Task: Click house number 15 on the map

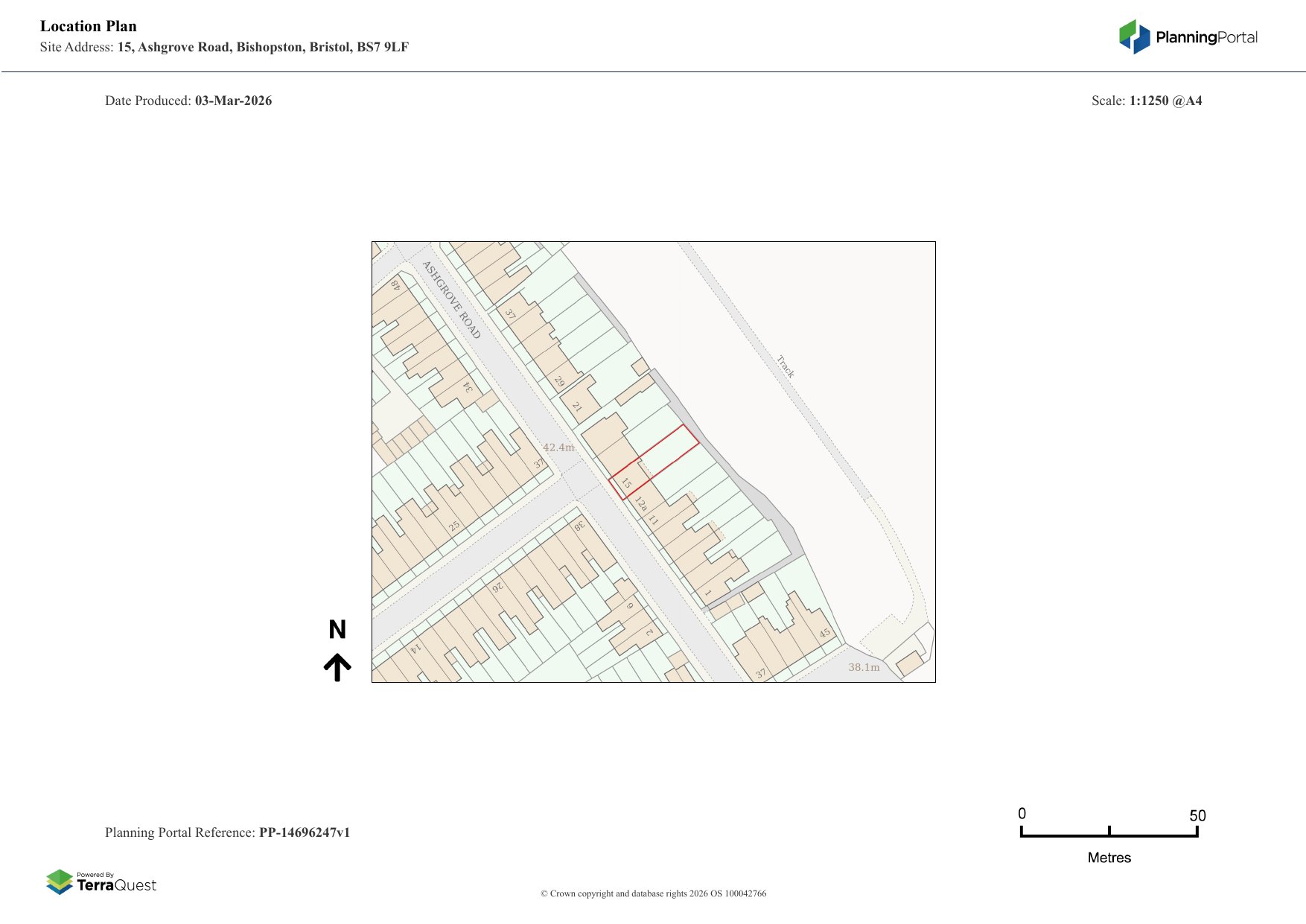Action: tap(626, 484)
